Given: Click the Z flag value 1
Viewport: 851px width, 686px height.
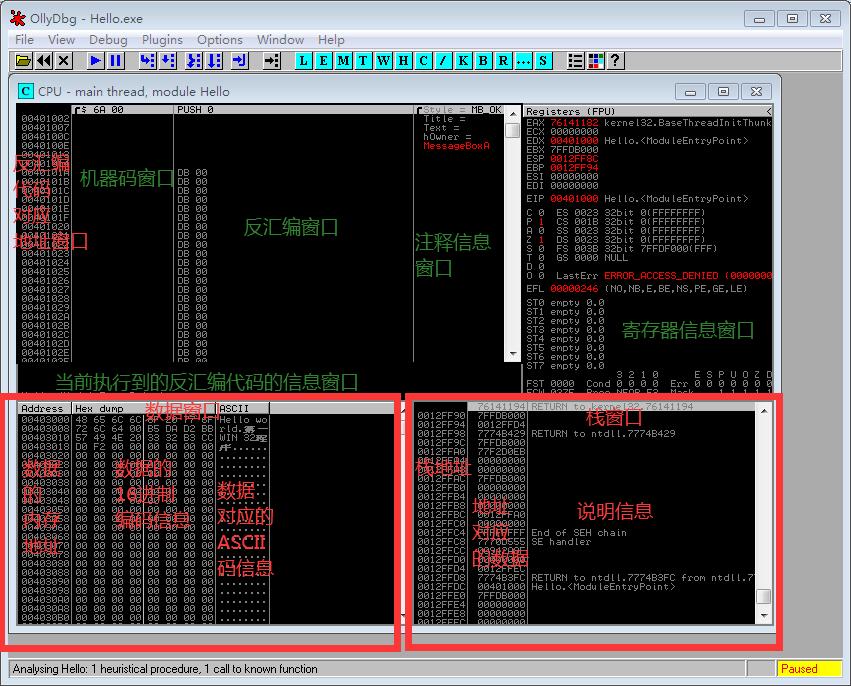Looking at the screenshot, I should click(x=541, y=239).
